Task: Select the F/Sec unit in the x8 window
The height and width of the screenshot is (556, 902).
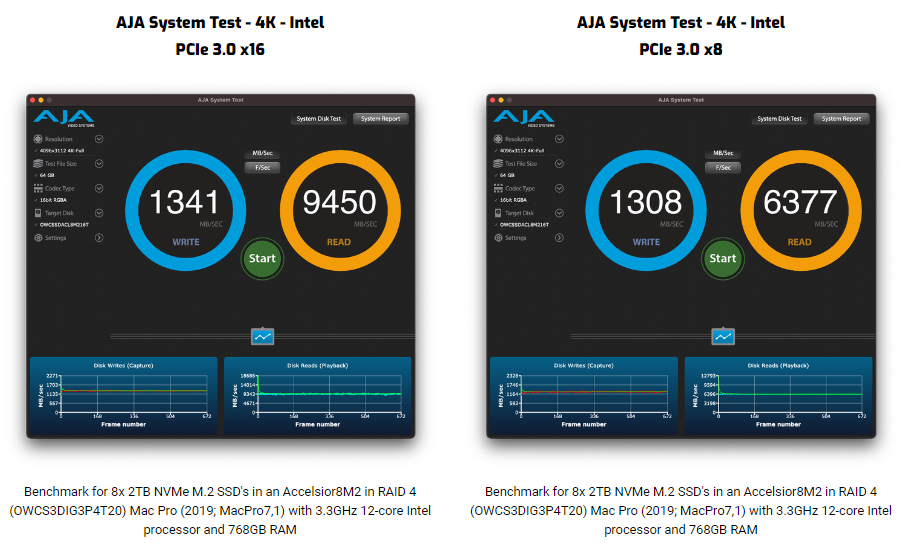Action: [x=723, y=168]
